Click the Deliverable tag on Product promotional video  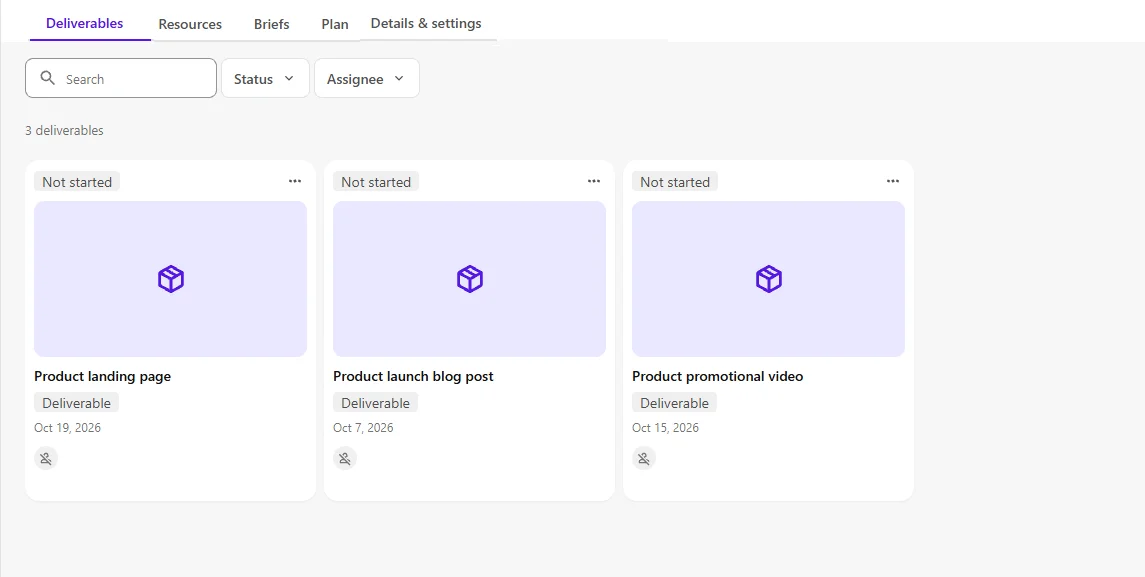(675, 402)
